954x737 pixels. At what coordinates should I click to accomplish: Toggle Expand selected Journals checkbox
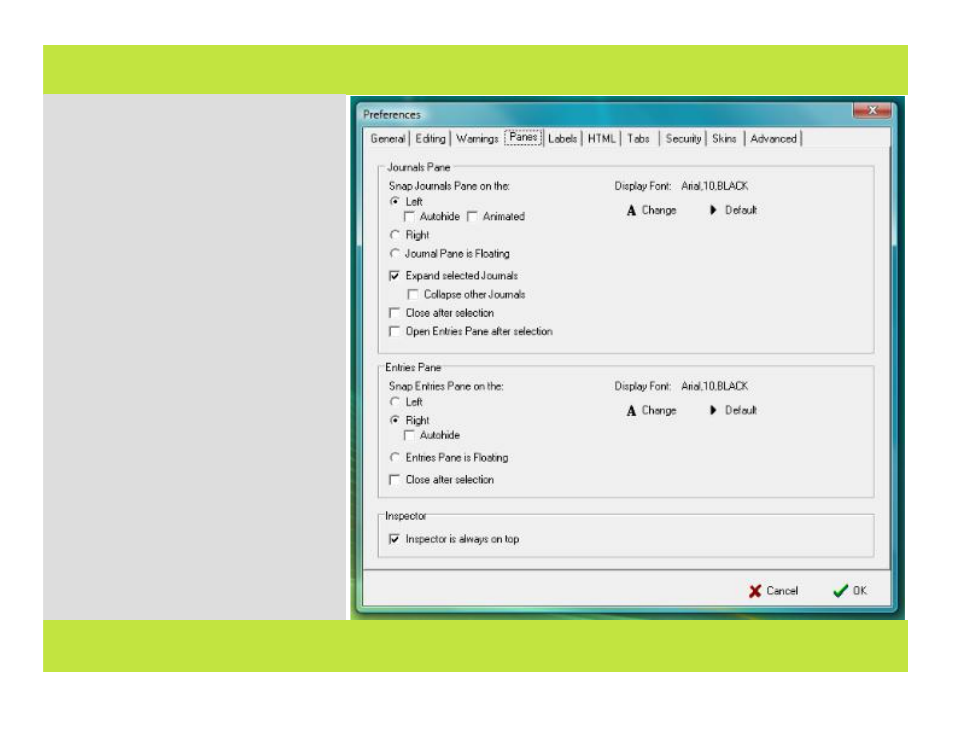point(395,276)
